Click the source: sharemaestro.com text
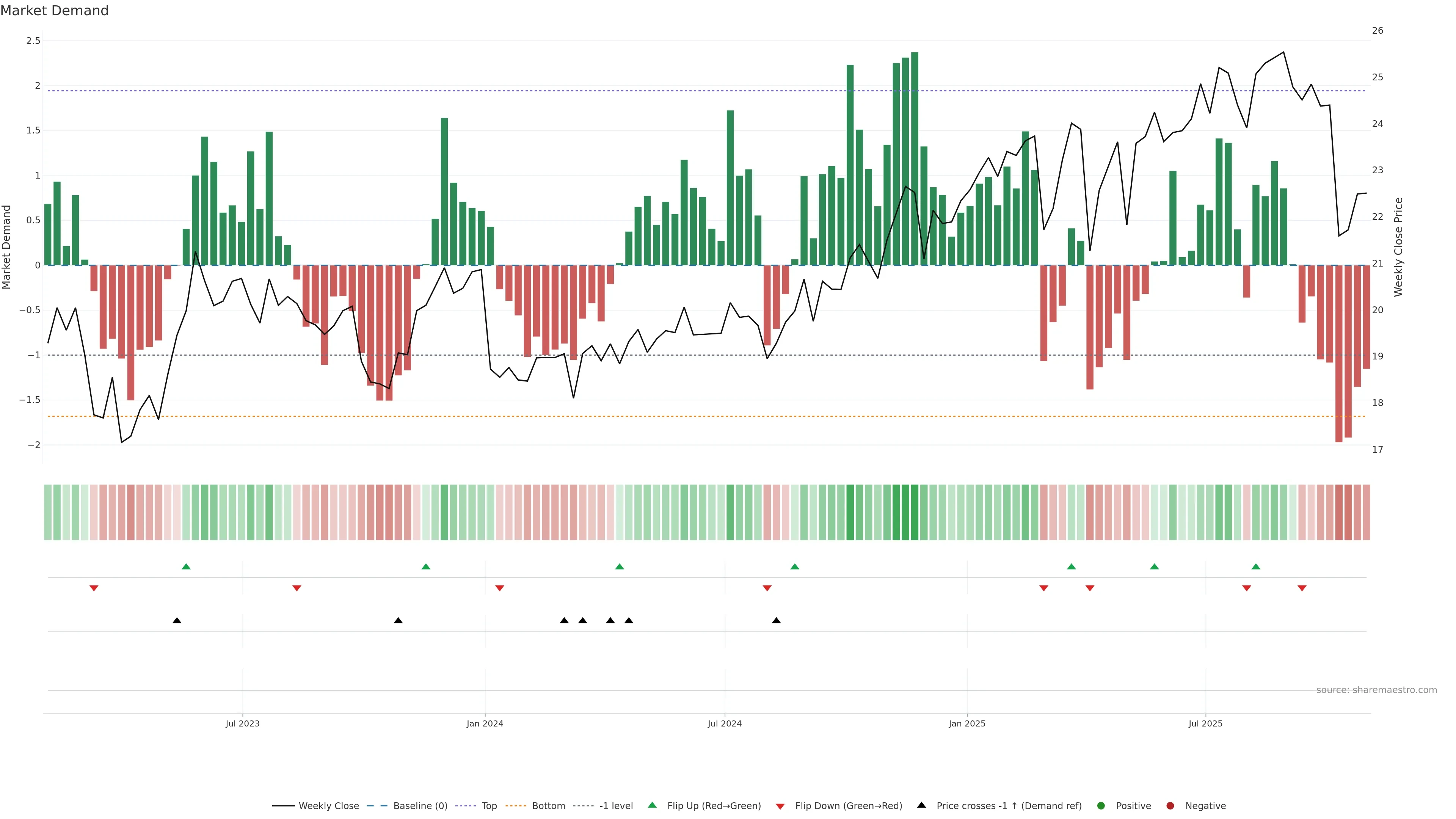The height and width of the screenshot is (819, 1456). click(1376, 690)
